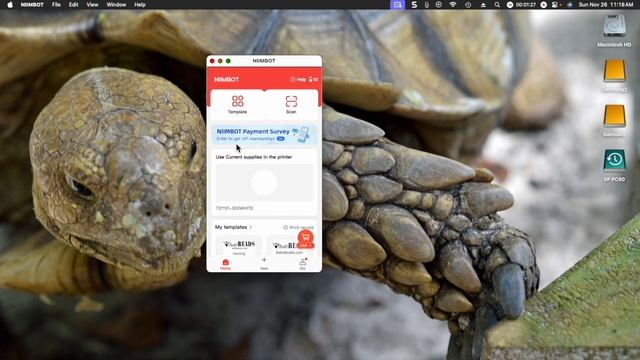
Task: Click recording timer 00:01:27
Action: pos(526,5)
